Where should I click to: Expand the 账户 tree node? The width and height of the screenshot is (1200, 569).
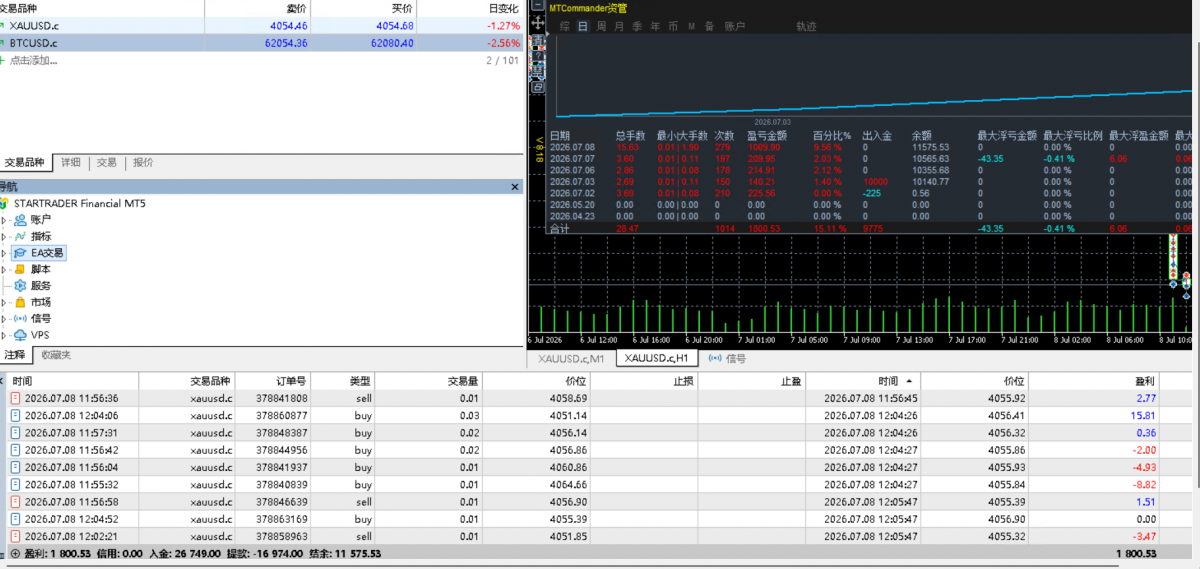pyautogui.click(x=5, y=219)
